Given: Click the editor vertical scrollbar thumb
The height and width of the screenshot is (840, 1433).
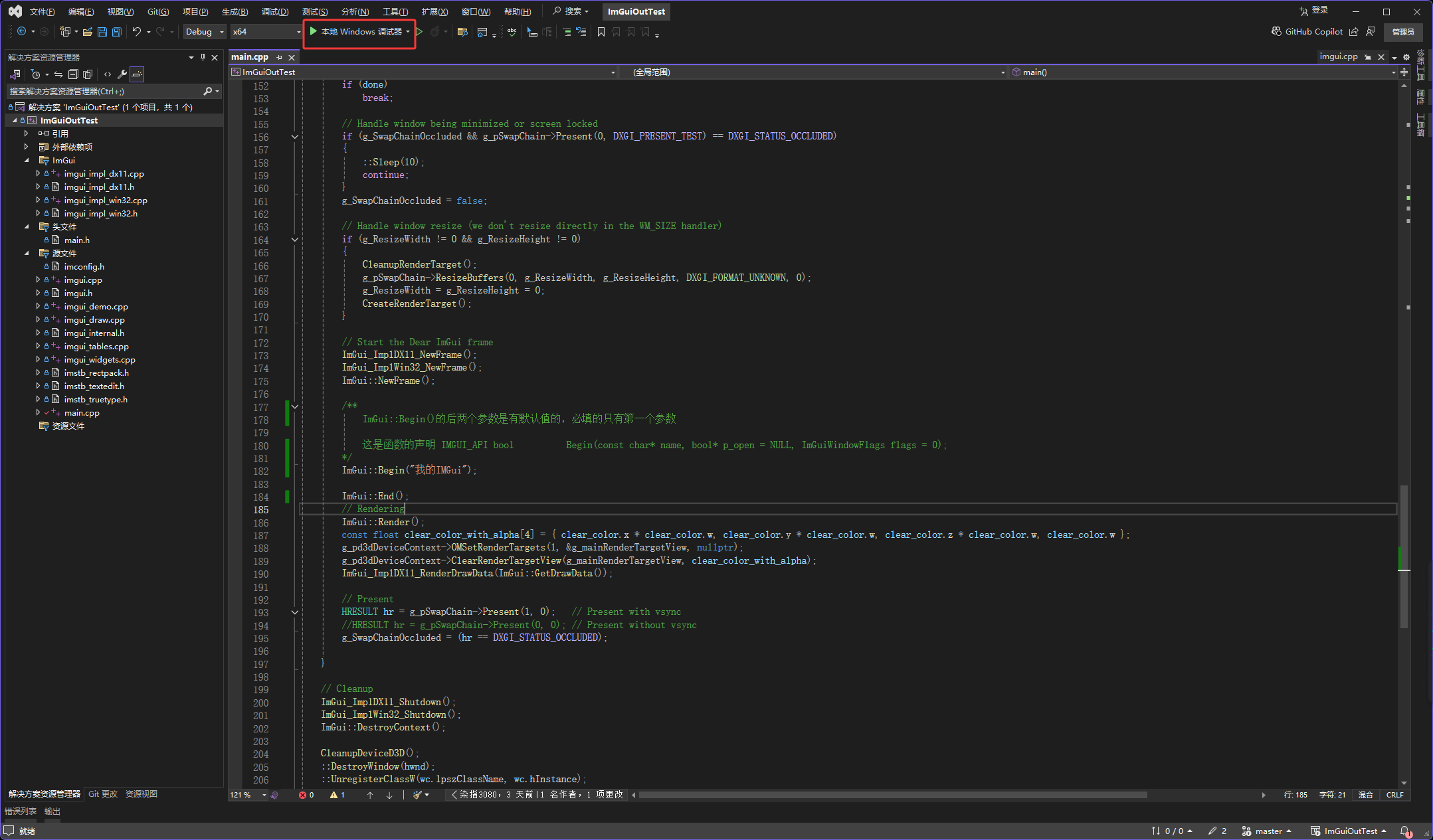Looking at the screenshot, I should 1404,556.
